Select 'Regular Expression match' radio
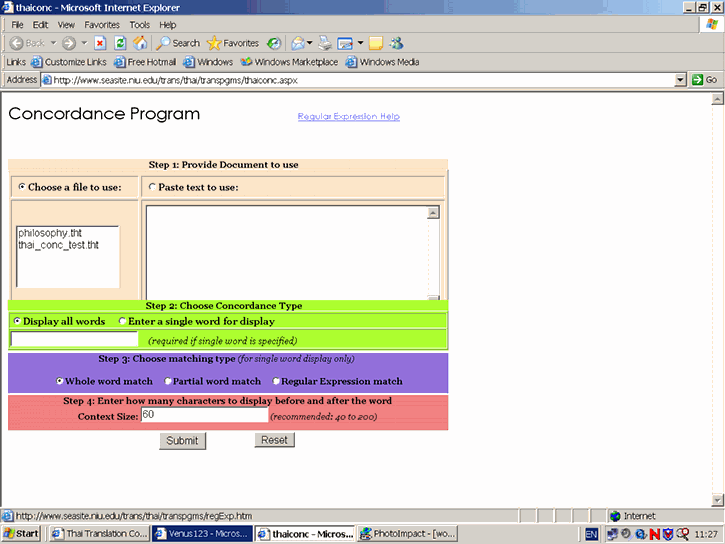This screenshot has height=544, width=725. tap(276, 381)
